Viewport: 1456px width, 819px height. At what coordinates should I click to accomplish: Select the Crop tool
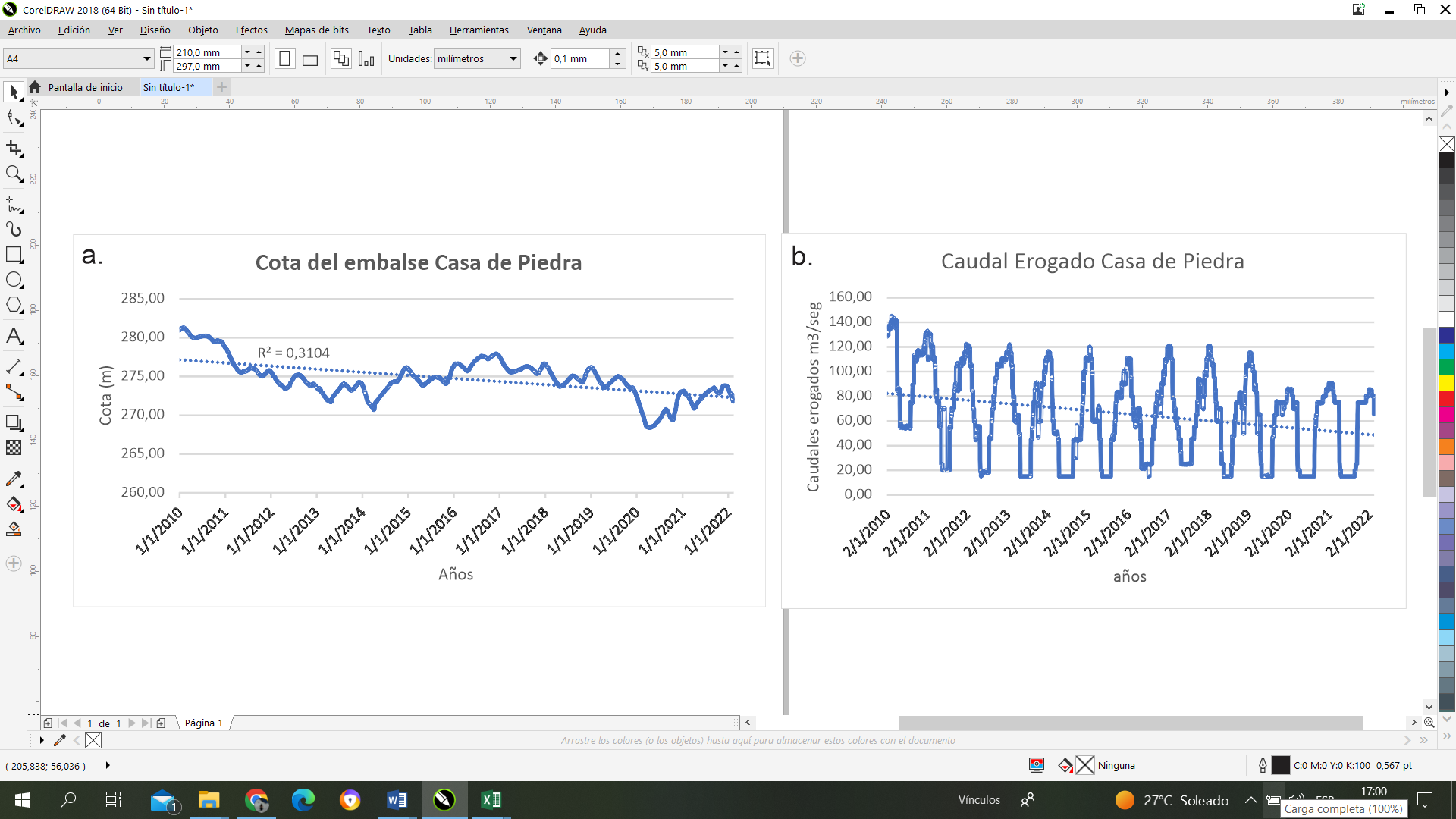[14, 148]
